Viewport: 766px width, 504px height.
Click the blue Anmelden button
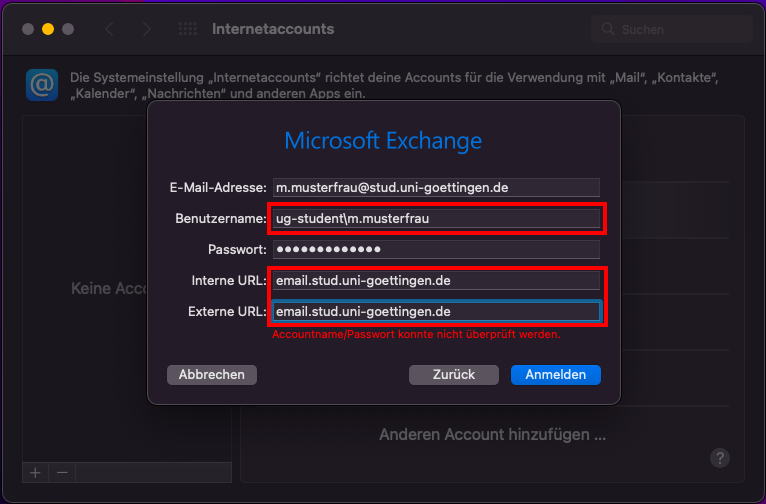click(x=555, y=375)
